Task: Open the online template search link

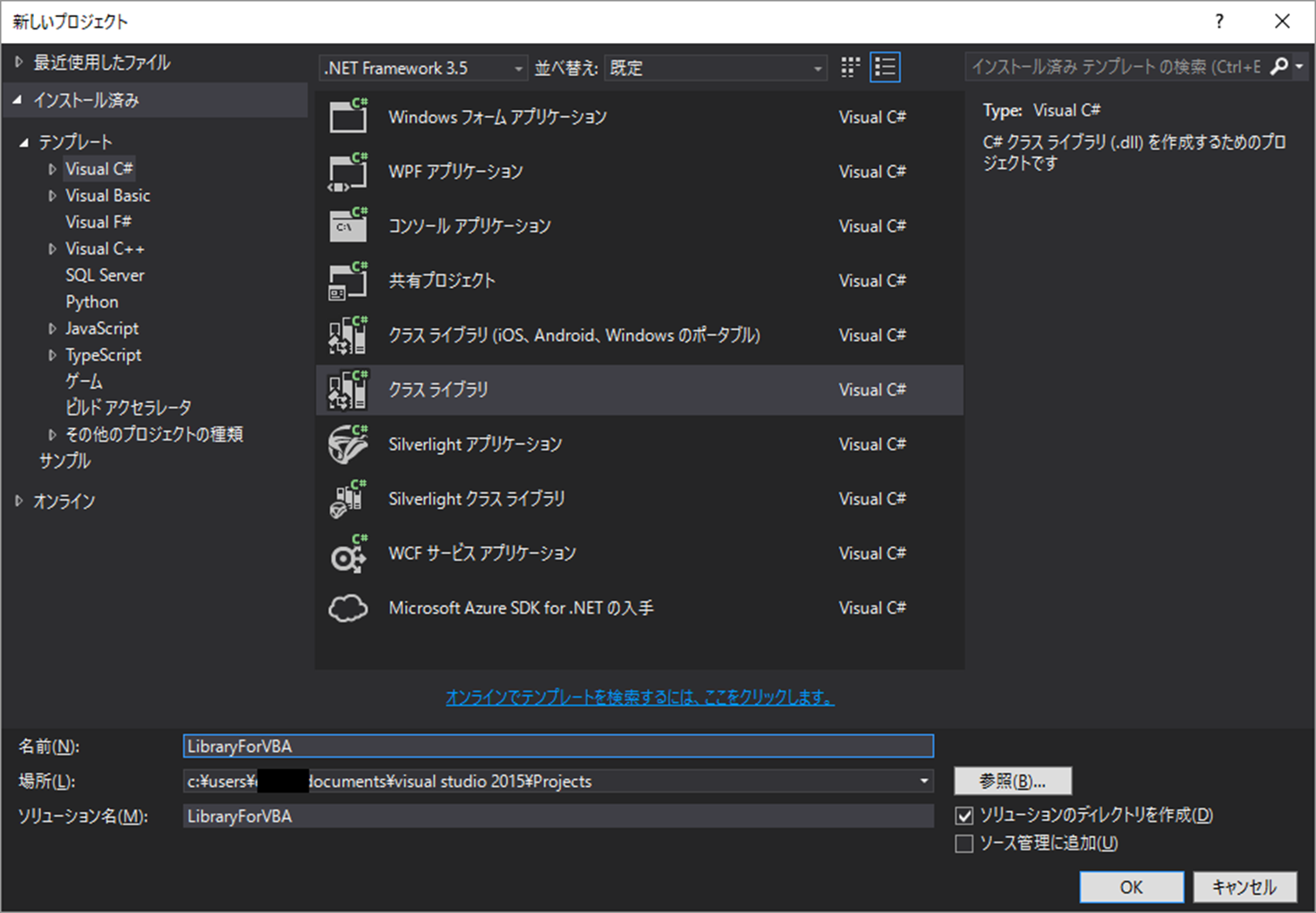Action: pyautogui.click(x=640, y=697)
